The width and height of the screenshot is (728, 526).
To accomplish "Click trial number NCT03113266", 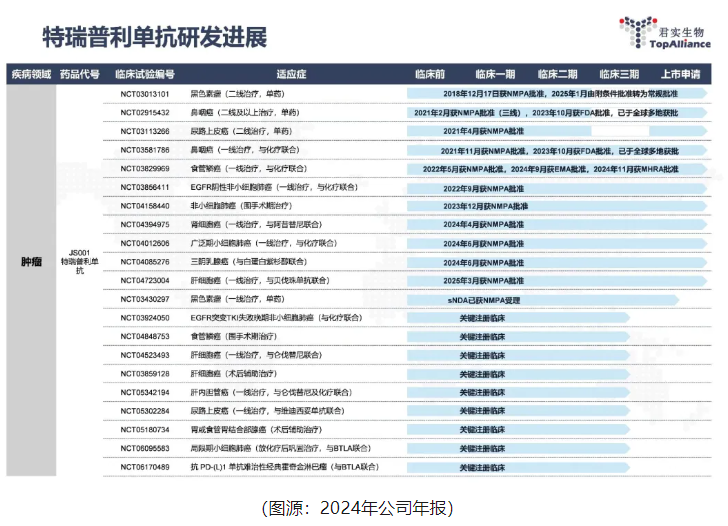I will tap(145, 131).
